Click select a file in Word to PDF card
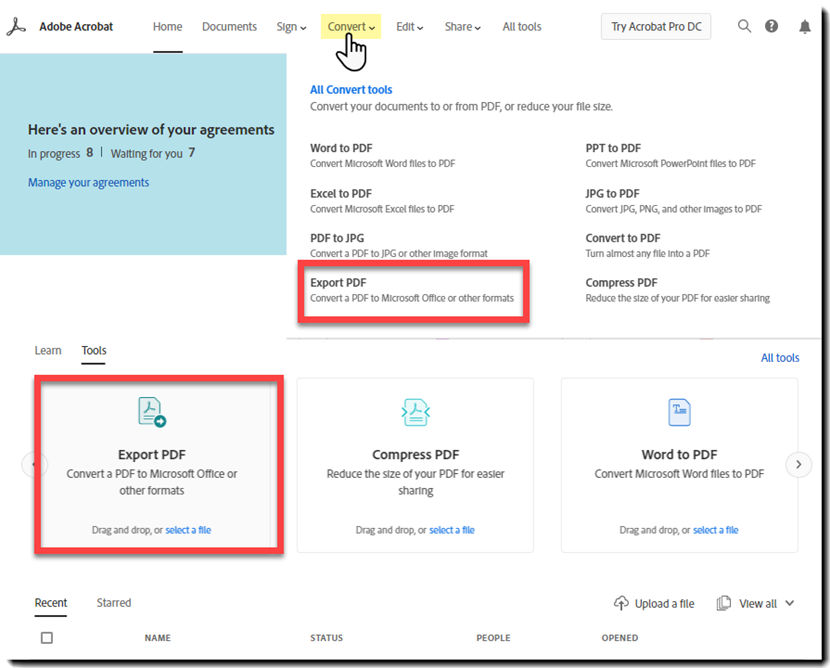 715,530
